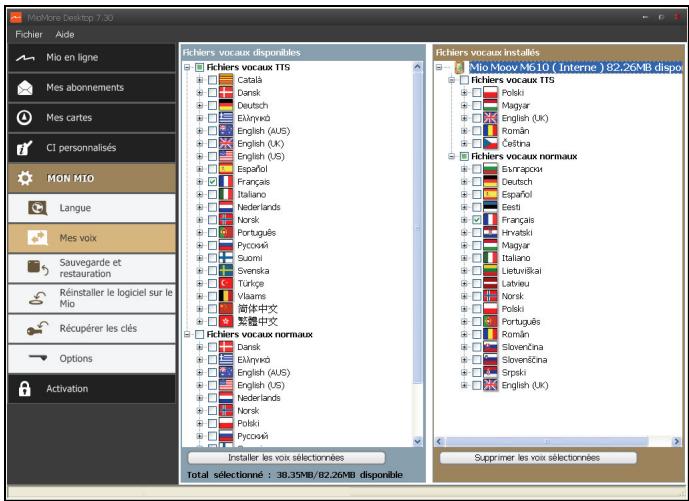Click the installed voices horizontal scrollbar
Viewport: 689px width, 501px height.
558,441
